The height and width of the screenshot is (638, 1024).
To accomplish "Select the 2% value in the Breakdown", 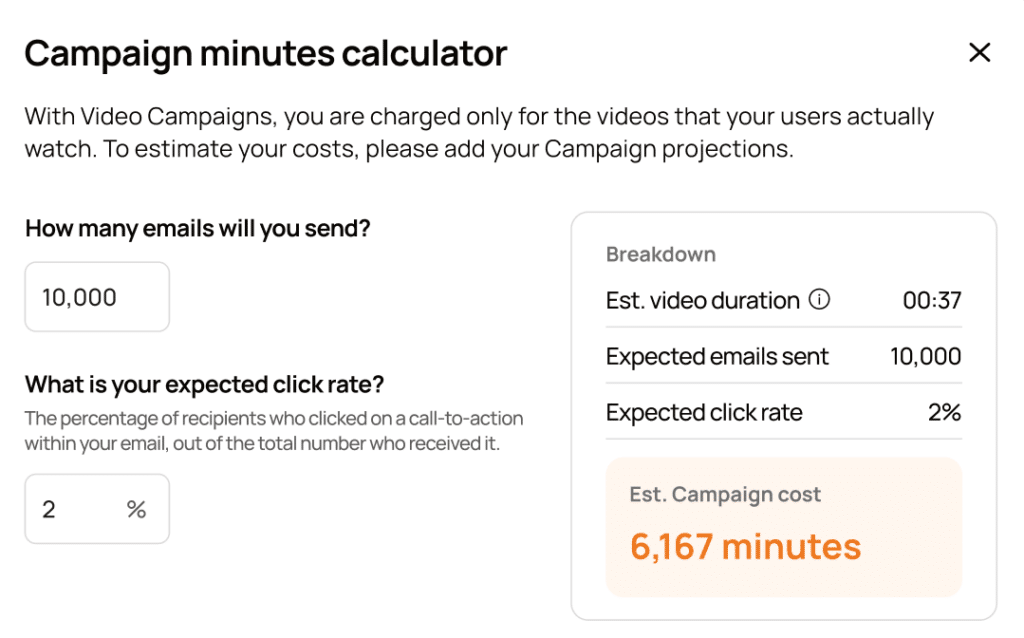I will (944, 413).
